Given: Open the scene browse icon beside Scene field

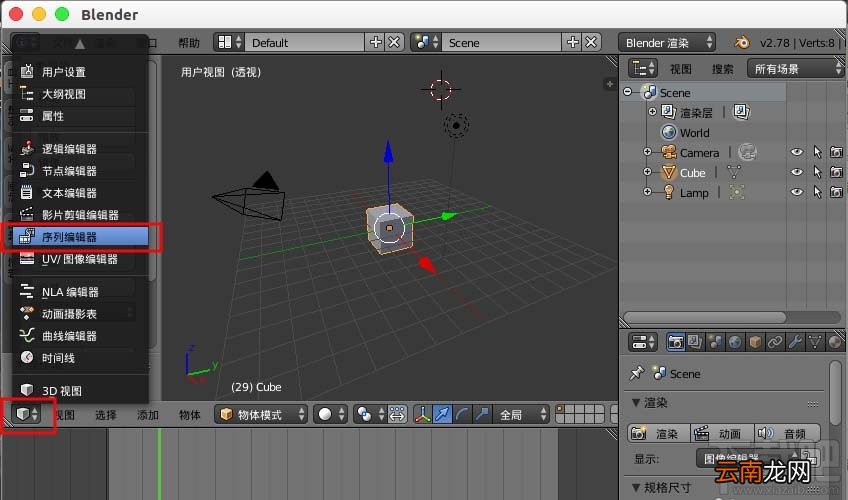Looking at the screenshot, I should 426,42.
